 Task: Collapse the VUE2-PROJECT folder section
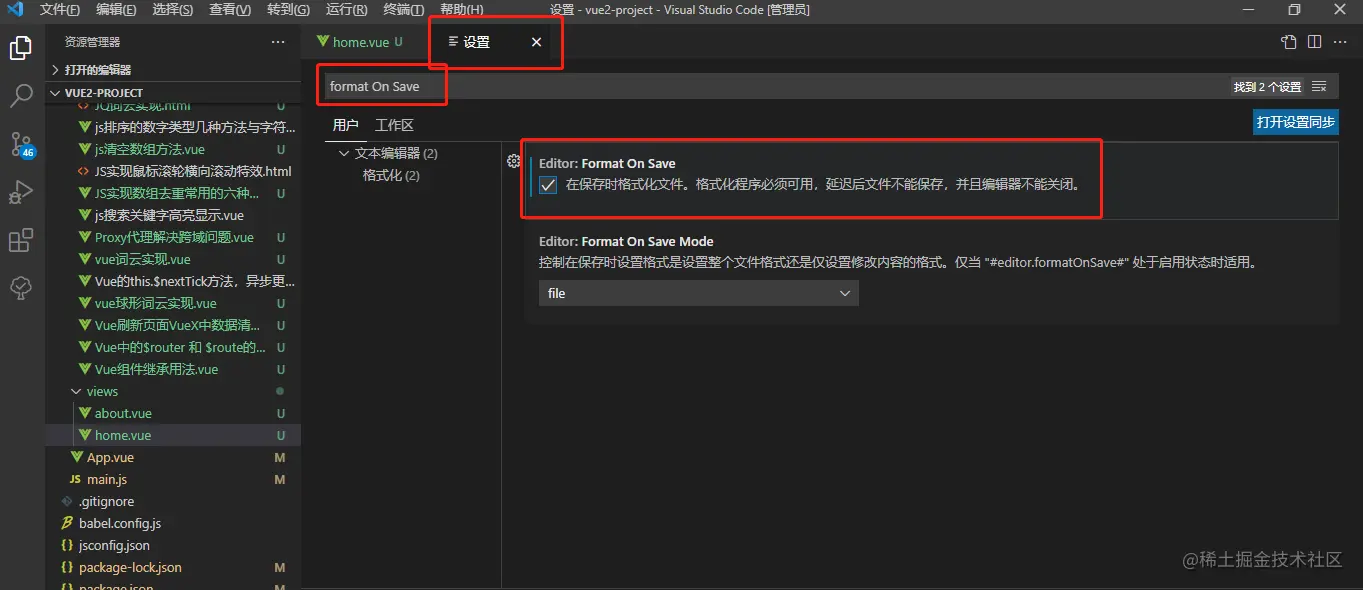click(173, 92)
